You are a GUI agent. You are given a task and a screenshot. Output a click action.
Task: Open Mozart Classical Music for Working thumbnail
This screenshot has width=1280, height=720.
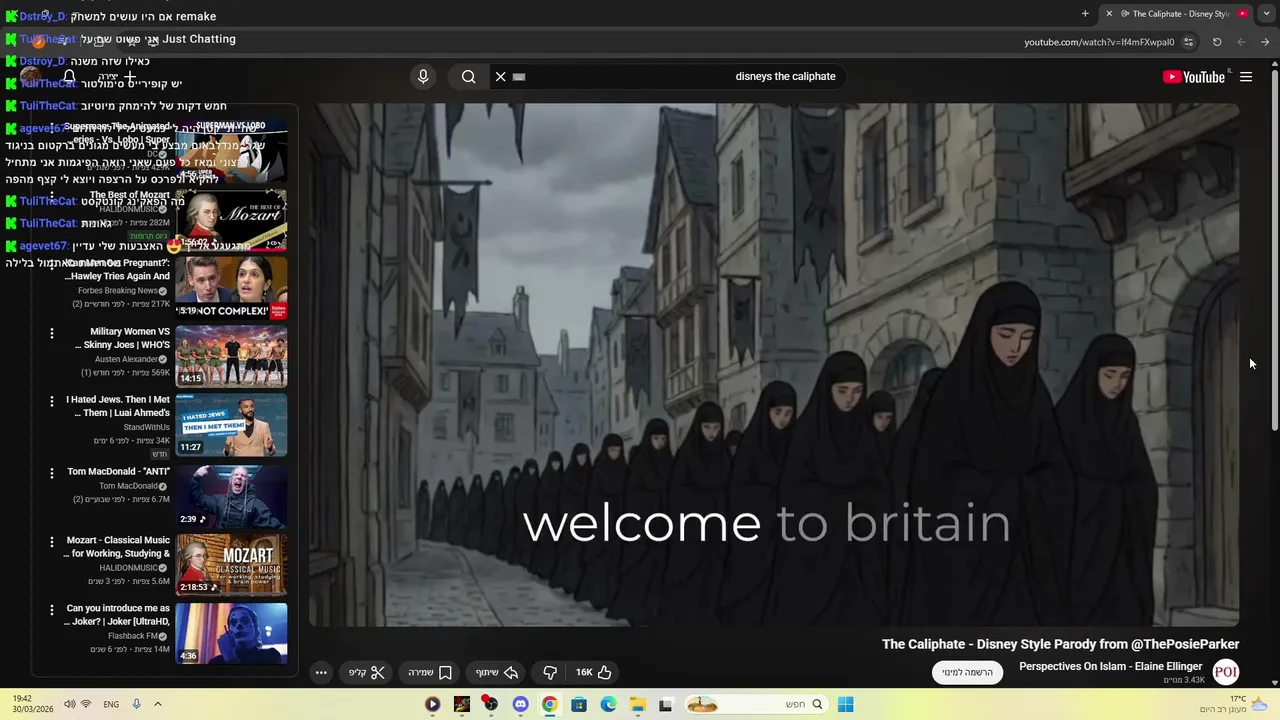[x=231, y=565]
